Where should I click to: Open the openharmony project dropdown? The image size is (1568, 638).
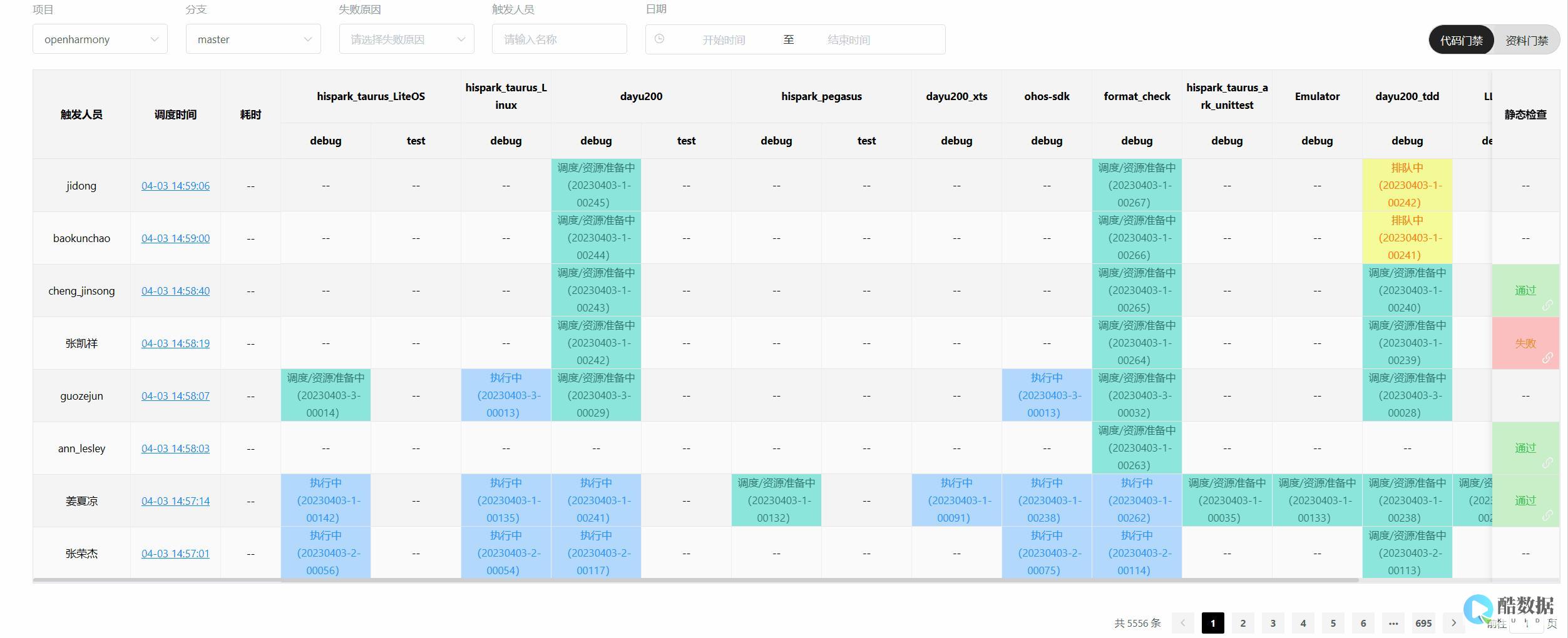point(100,39)
